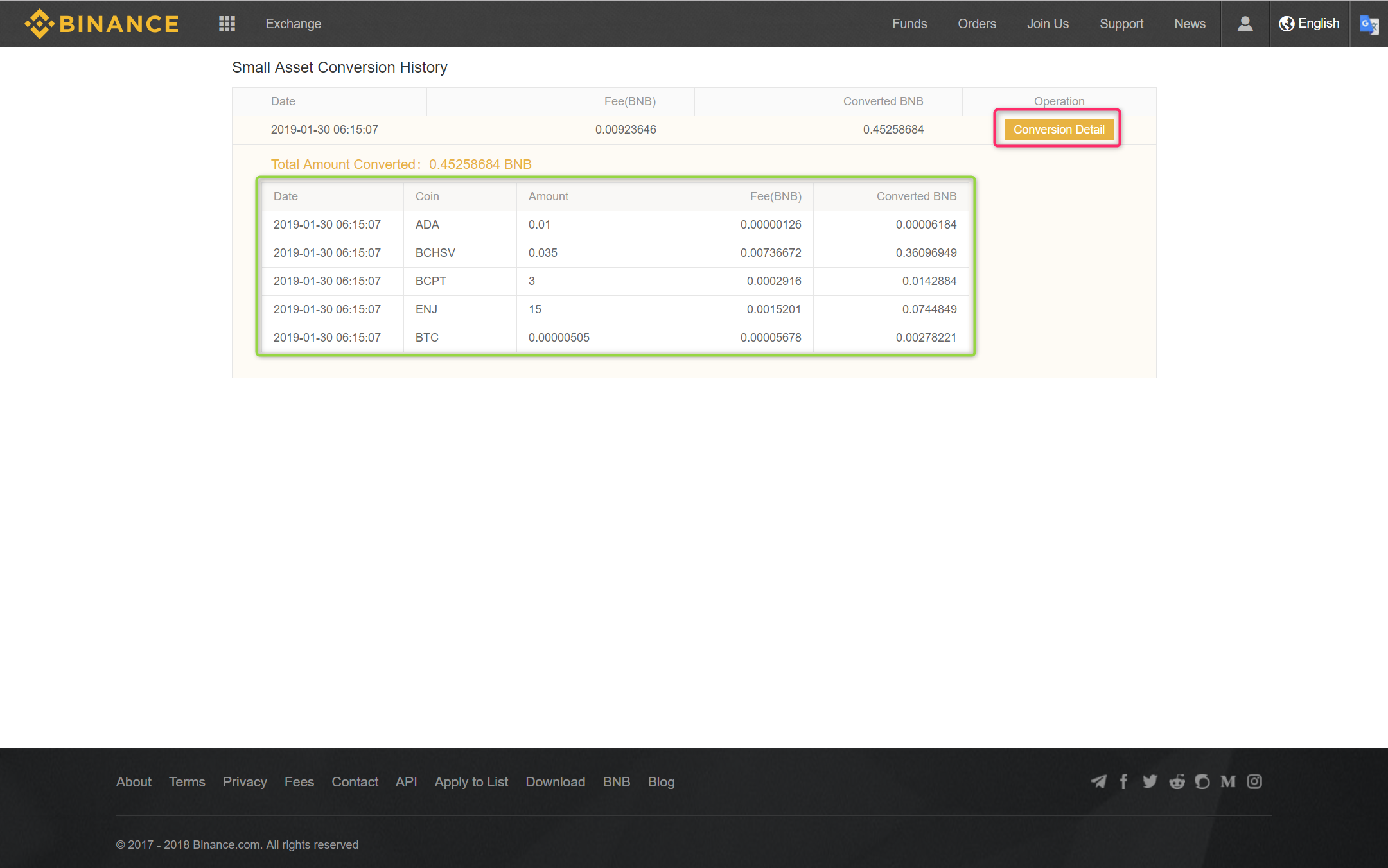The image size is (1388, 868).
Task: Open the Blog footer link
Action: (x=661, y=782)
